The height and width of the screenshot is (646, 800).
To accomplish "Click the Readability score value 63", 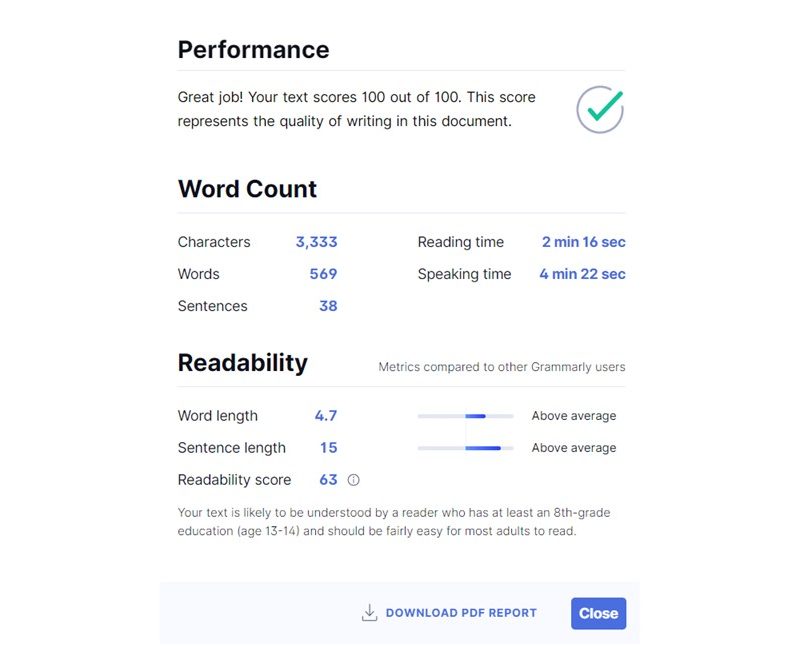I will point(328,480).
